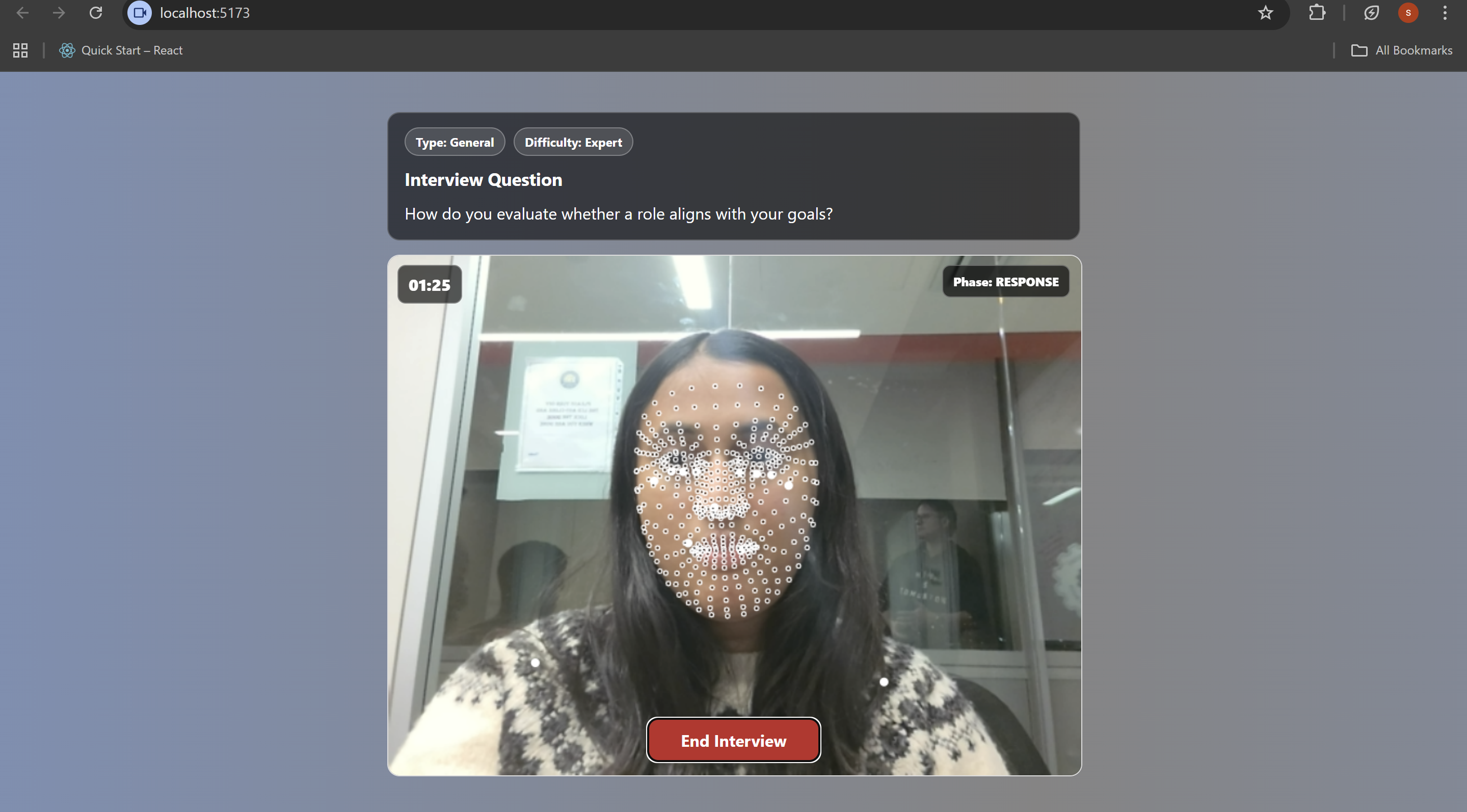
Task: Click the 01:25 timer display
Action: pyautogui.click(x=430, y=285)
